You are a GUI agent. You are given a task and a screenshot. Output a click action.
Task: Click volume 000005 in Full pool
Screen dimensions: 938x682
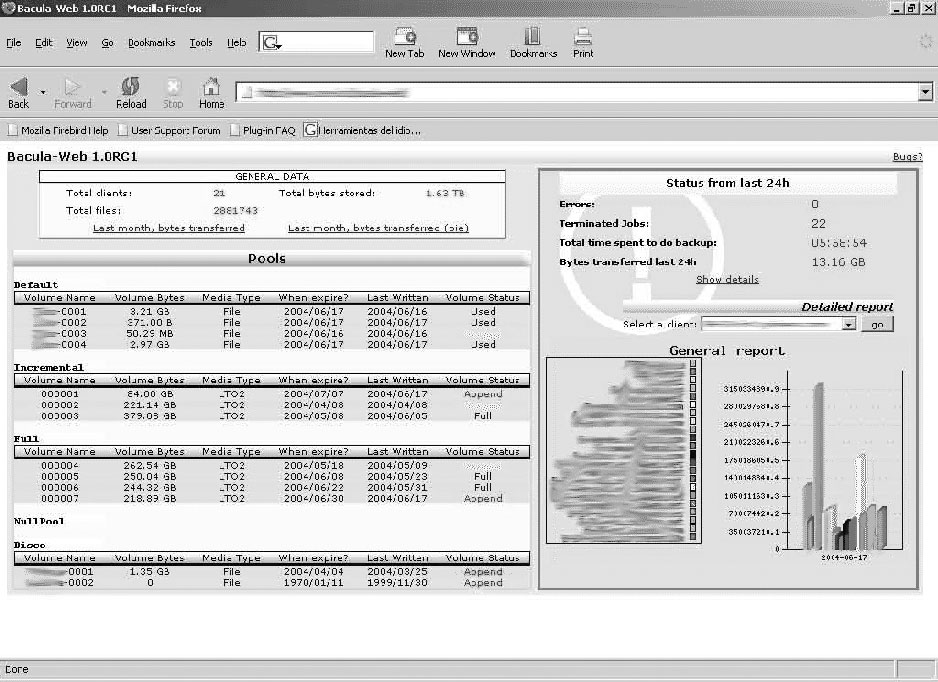click(x=60, y=476)
